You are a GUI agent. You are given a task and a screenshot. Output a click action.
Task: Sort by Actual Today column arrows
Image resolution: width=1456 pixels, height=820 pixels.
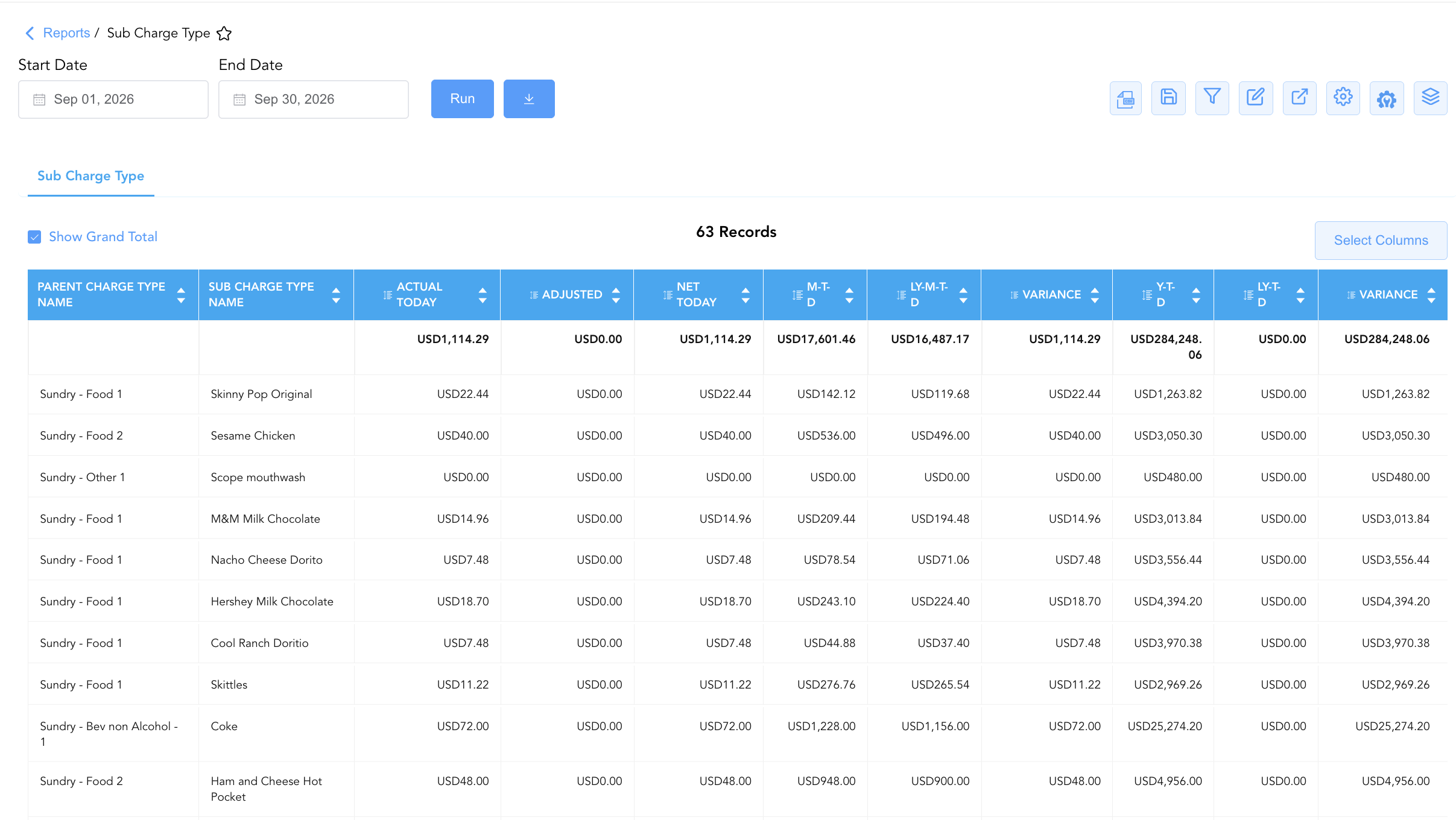pyautogui.click(x=483, y=295)
